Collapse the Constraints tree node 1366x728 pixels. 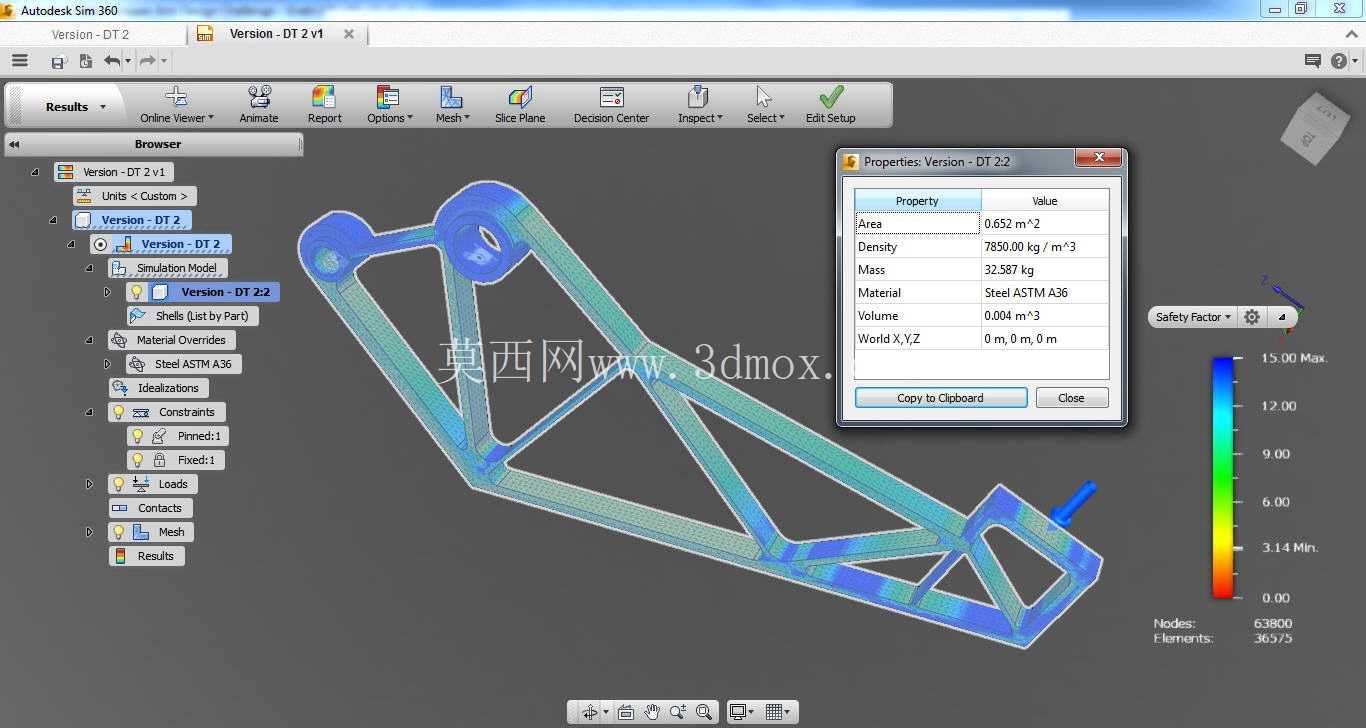pos(89,412)
